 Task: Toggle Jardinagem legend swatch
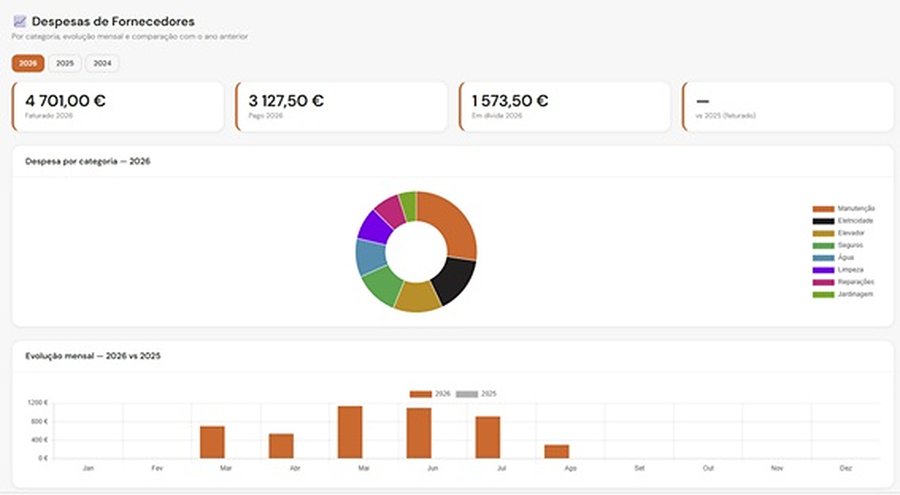[823, 295]
